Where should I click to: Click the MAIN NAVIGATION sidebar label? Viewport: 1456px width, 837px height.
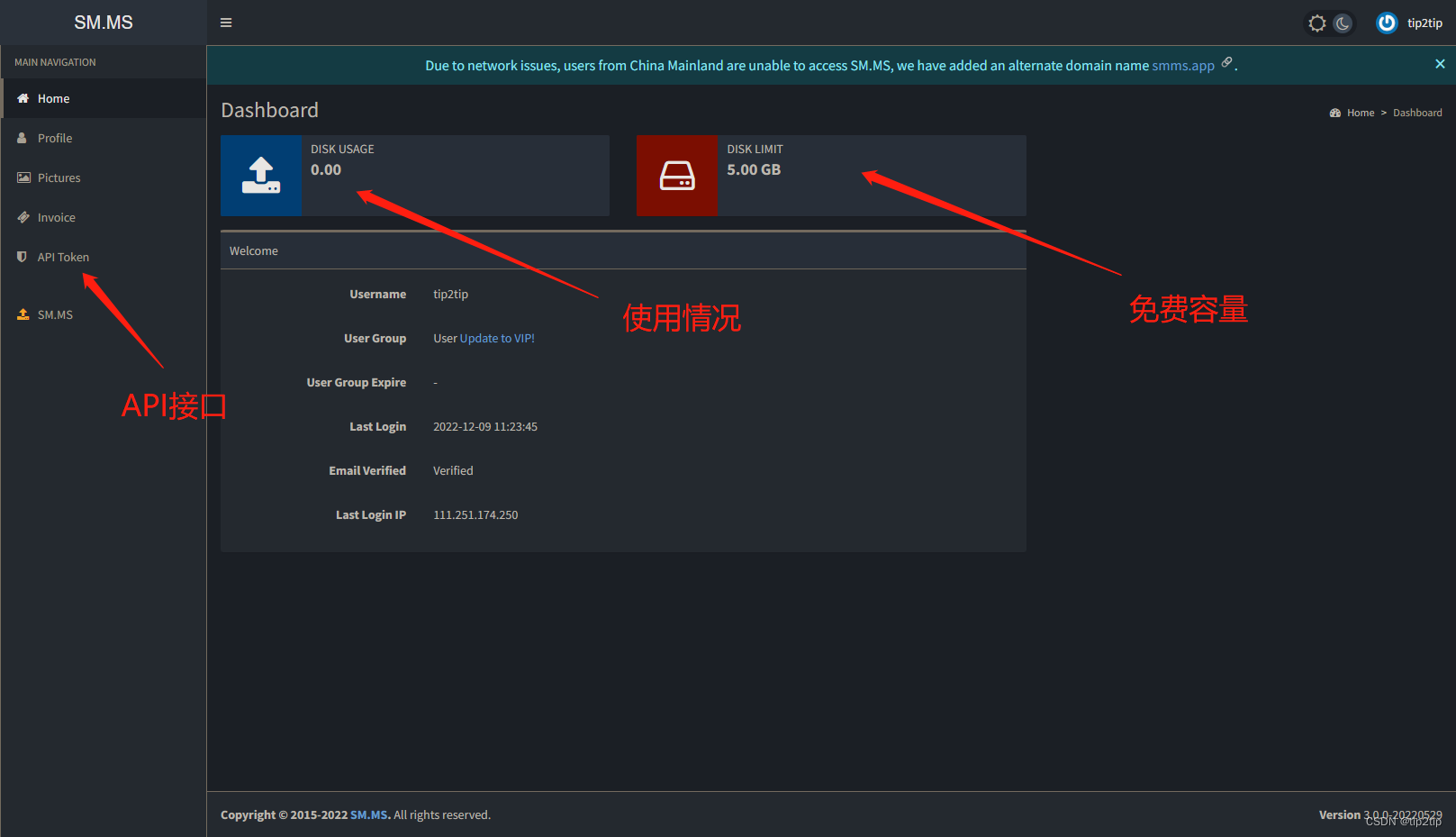(x=55, y=62)
